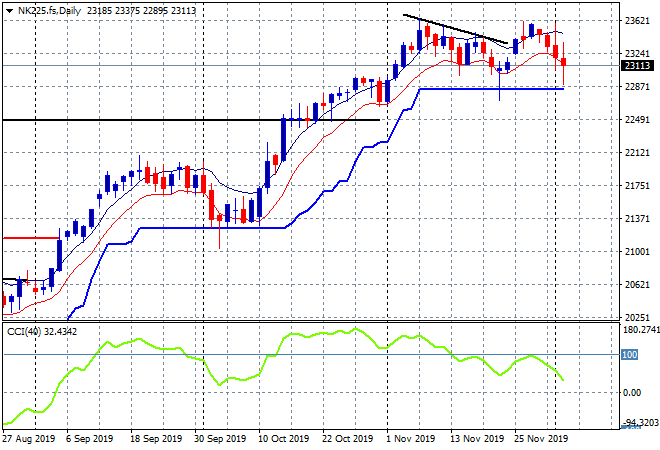
Task: Click the OHLC values 23185 23375 22895 23113
Action: [x=141, y=11]
